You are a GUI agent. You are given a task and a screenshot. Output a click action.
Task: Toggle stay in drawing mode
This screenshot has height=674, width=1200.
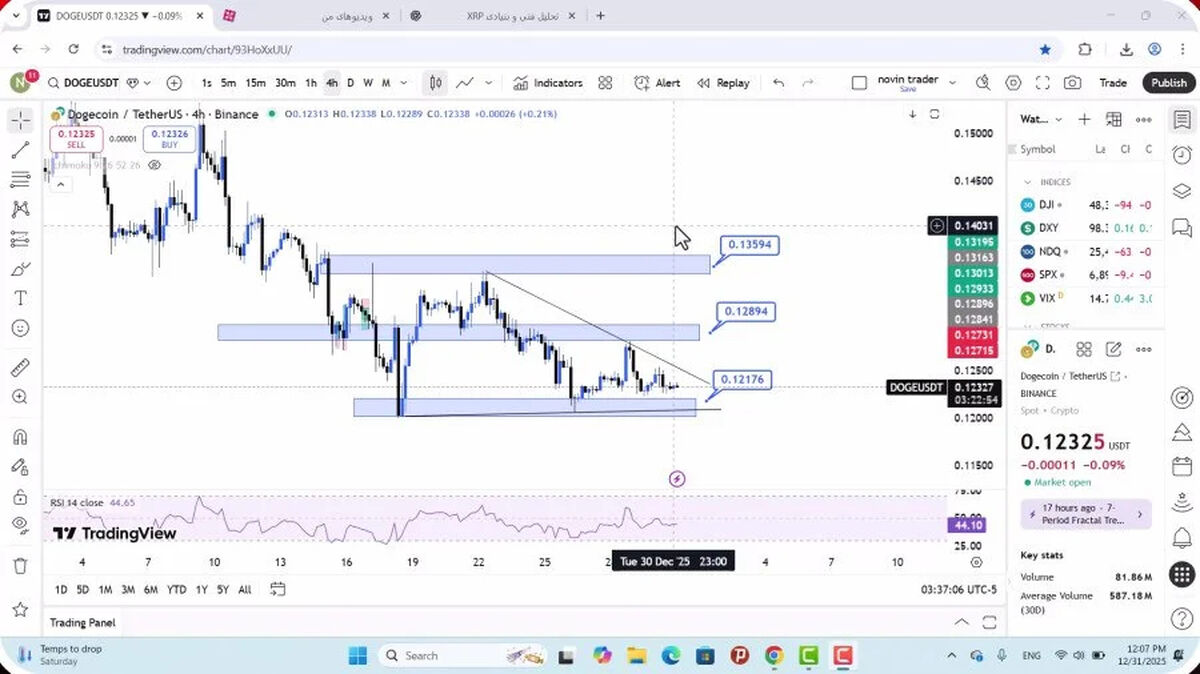[x=20, y=467]
